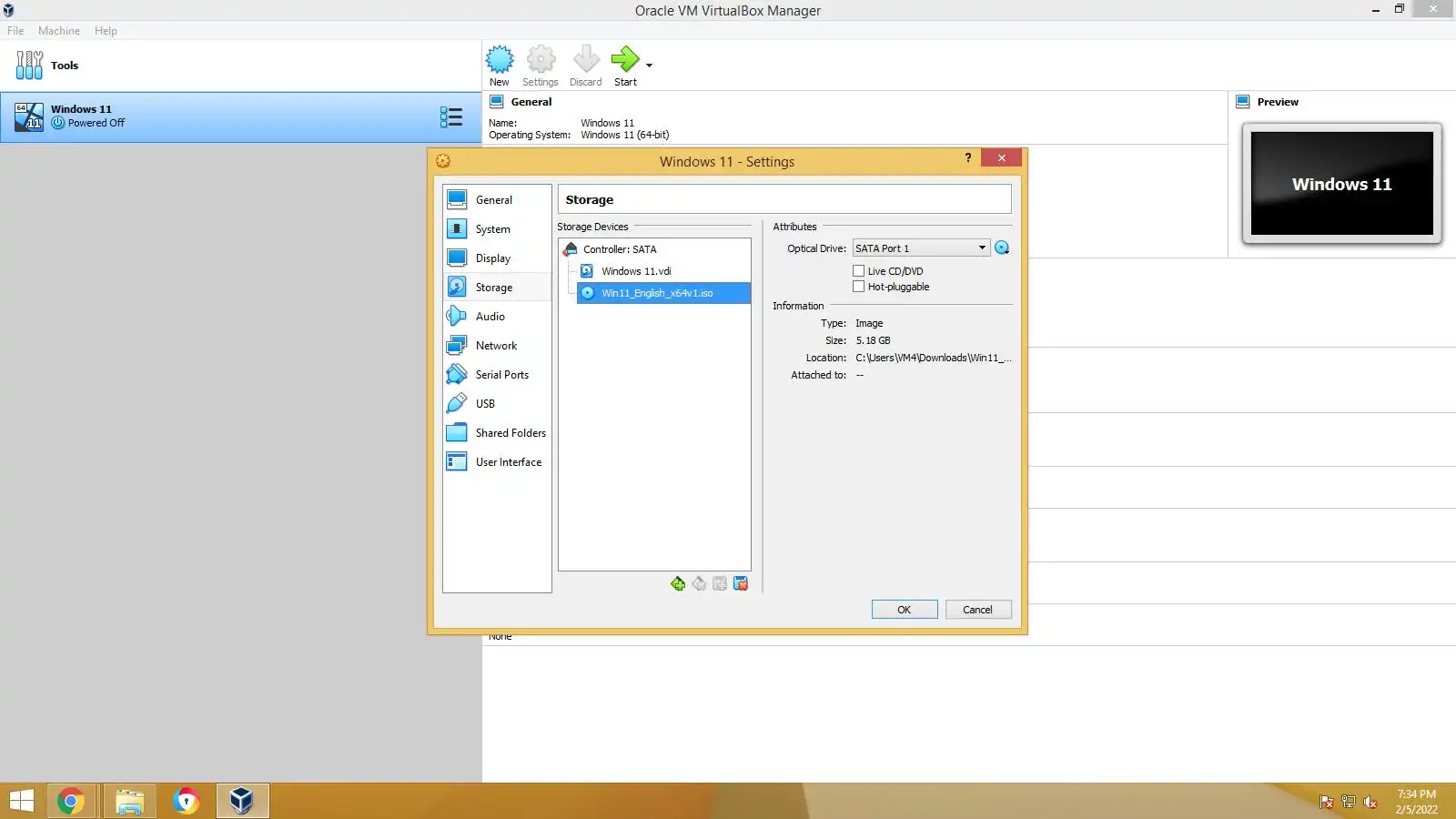Viewport: 1456px width, 819px height.
Task: Click the add attachment icon
Action: pos(720,583)
